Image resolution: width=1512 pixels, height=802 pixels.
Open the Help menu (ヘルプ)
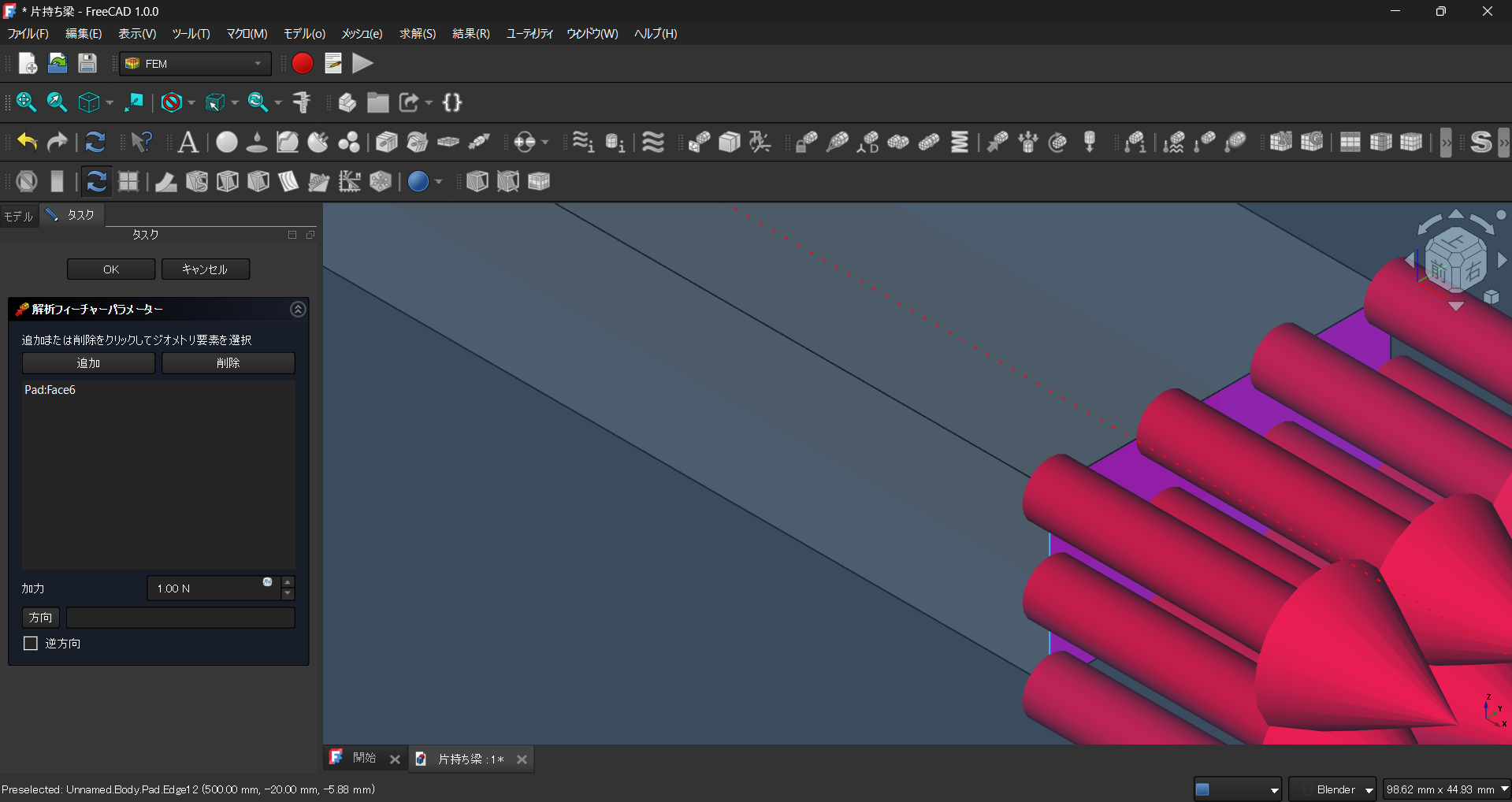pos(656,34)
